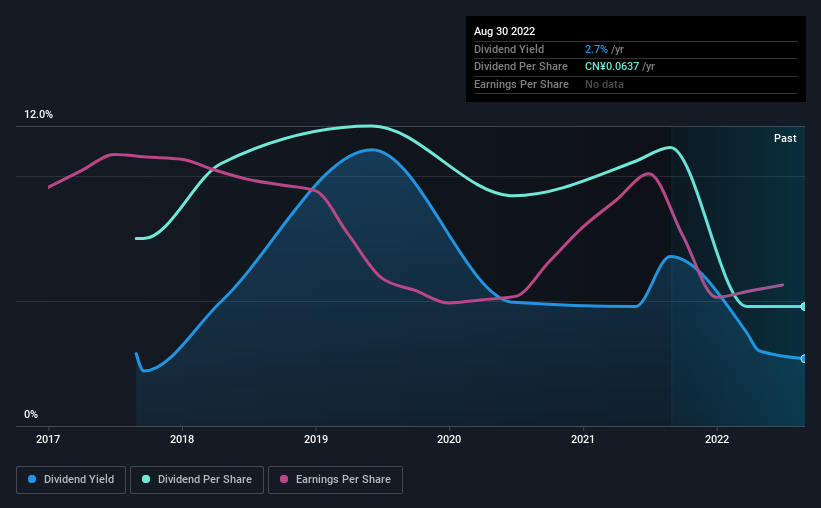Click the tooltip Earnings Per Share row label
The image size is (821, 508).
tap(522, 84)
